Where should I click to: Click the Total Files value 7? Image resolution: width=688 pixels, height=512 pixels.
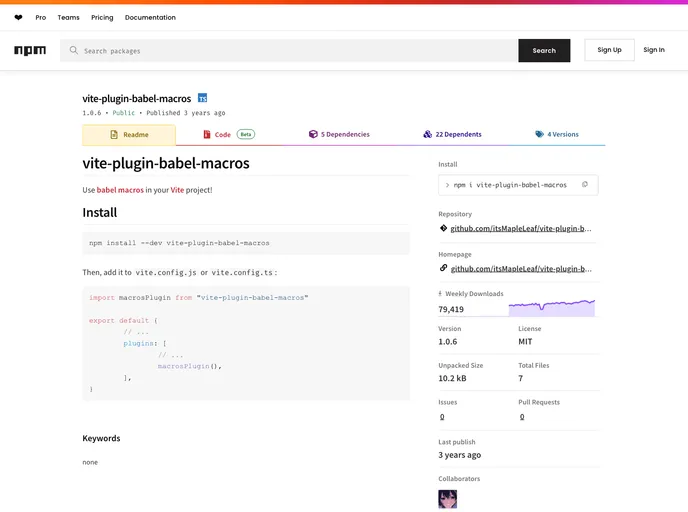pyautogui.click(x=520, y=378)
